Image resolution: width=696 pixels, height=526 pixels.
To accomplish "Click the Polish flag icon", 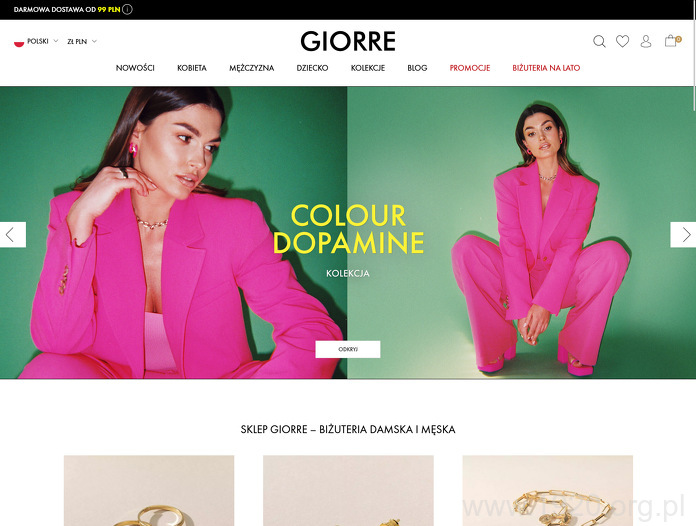I will point(19,42).
